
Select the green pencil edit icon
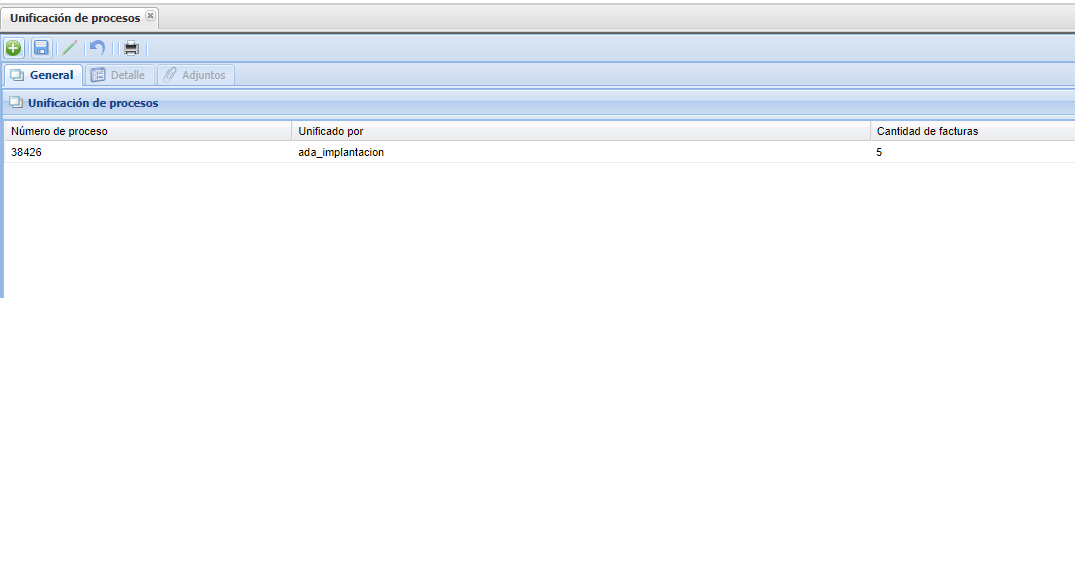pos(69,48)
